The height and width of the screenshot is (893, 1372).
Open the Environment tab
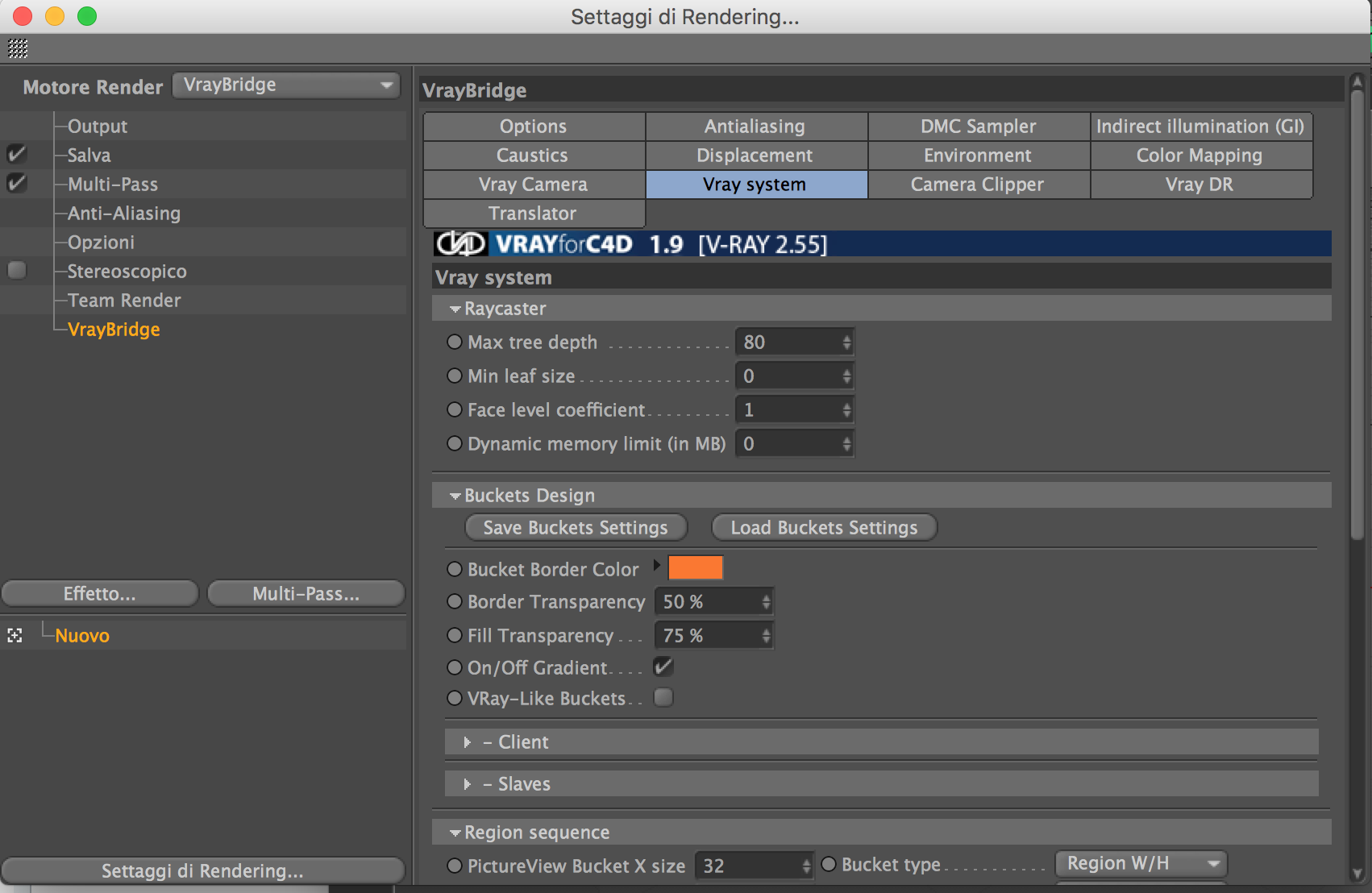pos(979,156)
